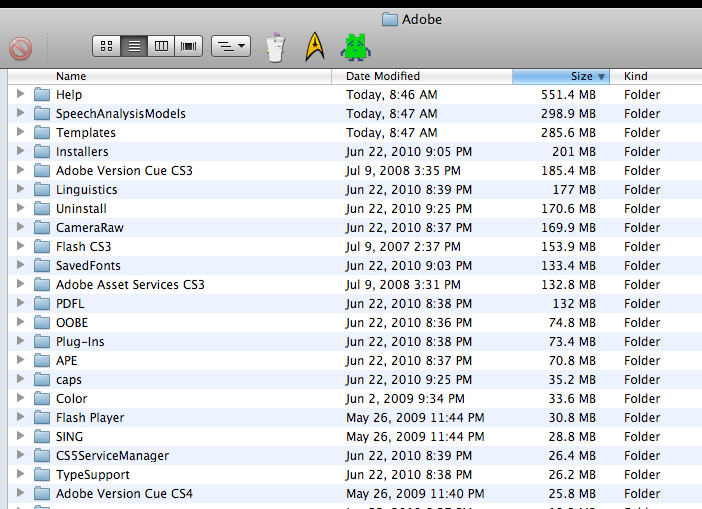Click date Jul 9, 2007 2:37 PM

403,247
